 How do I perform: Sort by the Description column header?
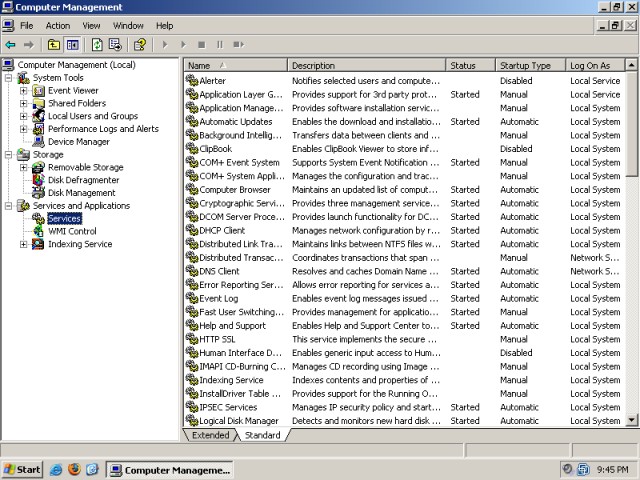[x=367, y=65]
